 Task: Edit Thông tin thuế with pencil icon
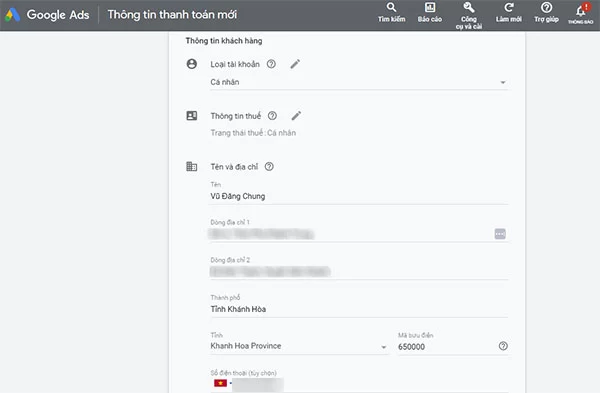[296, 116]
